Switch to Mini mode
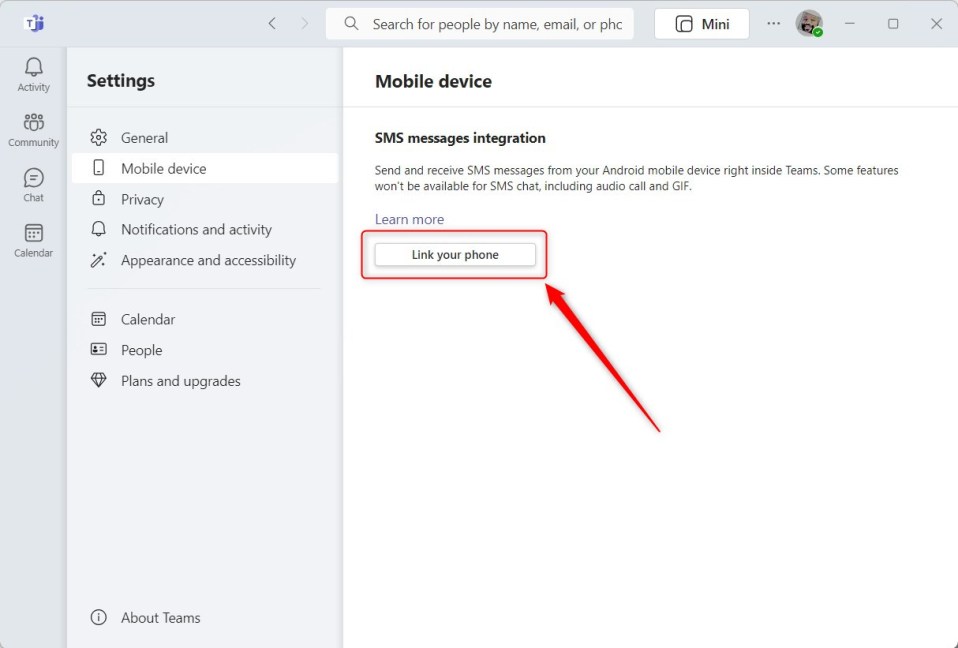The width and height of the screenshot is (958, 648). point(701,23)
